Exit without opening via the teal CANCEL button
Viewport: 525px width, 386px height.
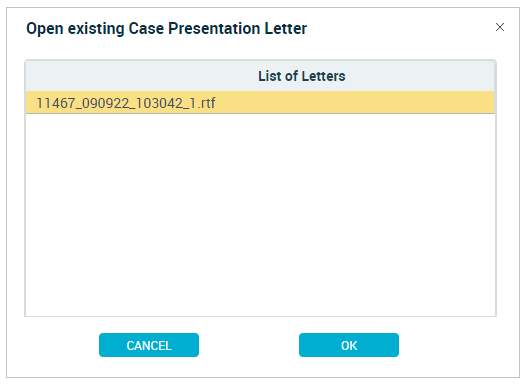[149, 345]
